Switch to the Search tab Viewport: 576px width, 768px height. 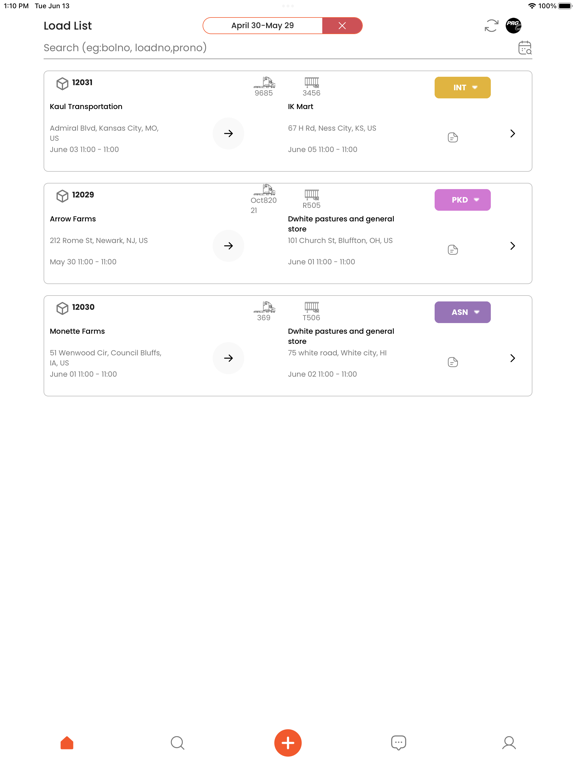177,743
